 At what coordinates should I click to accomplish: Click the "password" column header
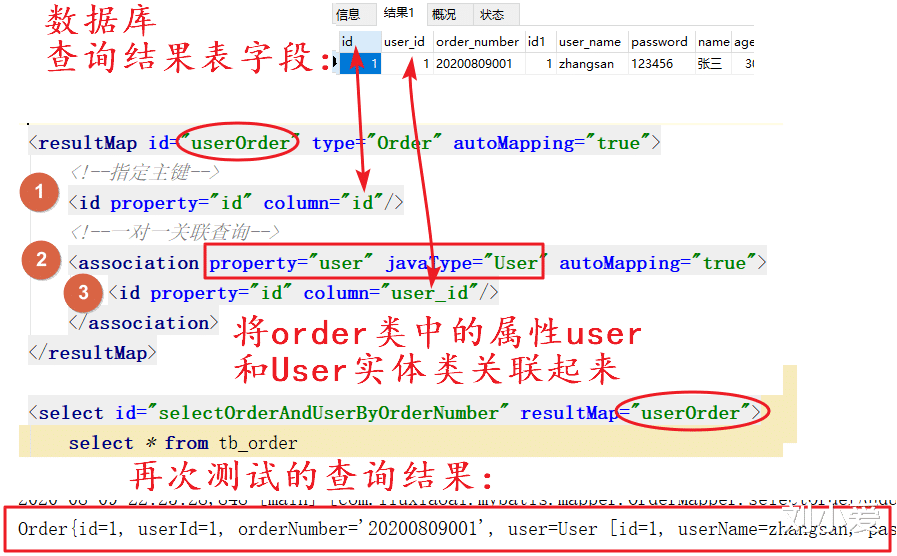coord(659,42)
